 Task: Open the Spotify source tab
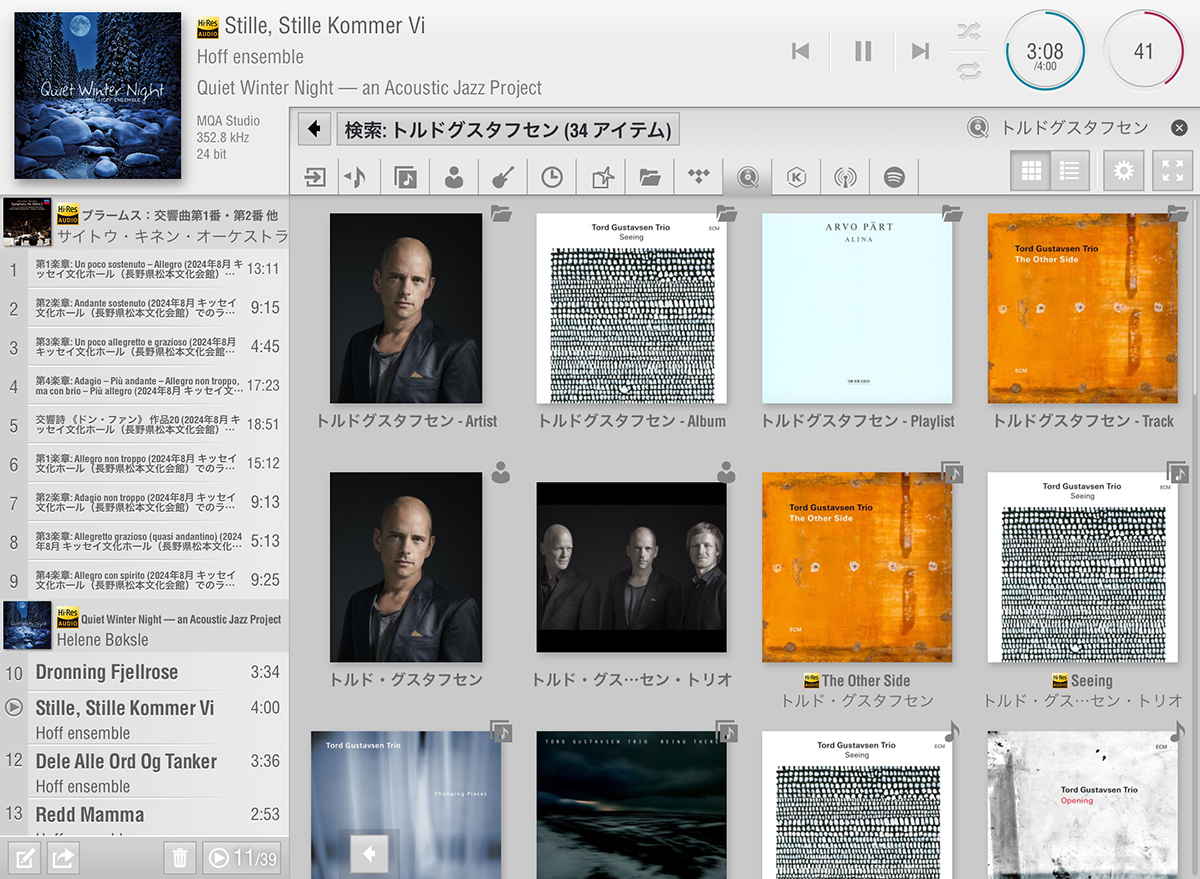click(894, 177)
